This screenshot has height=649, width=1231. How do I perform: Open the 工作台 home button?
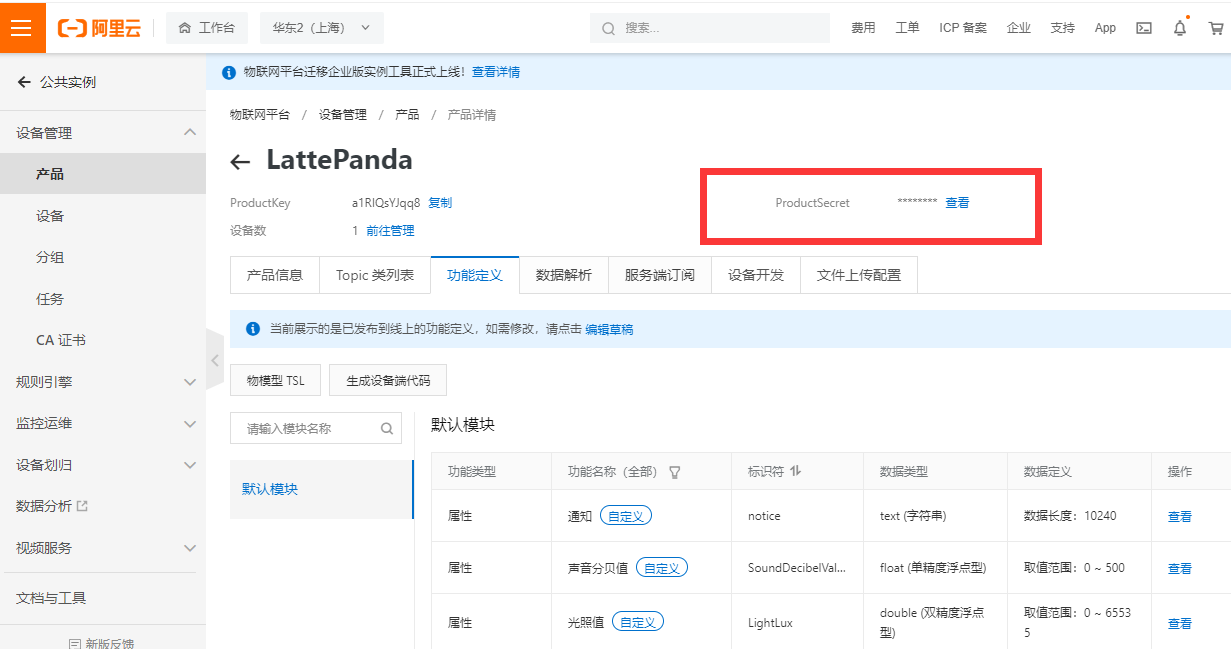pyautogui.click(x=207, y=28)
